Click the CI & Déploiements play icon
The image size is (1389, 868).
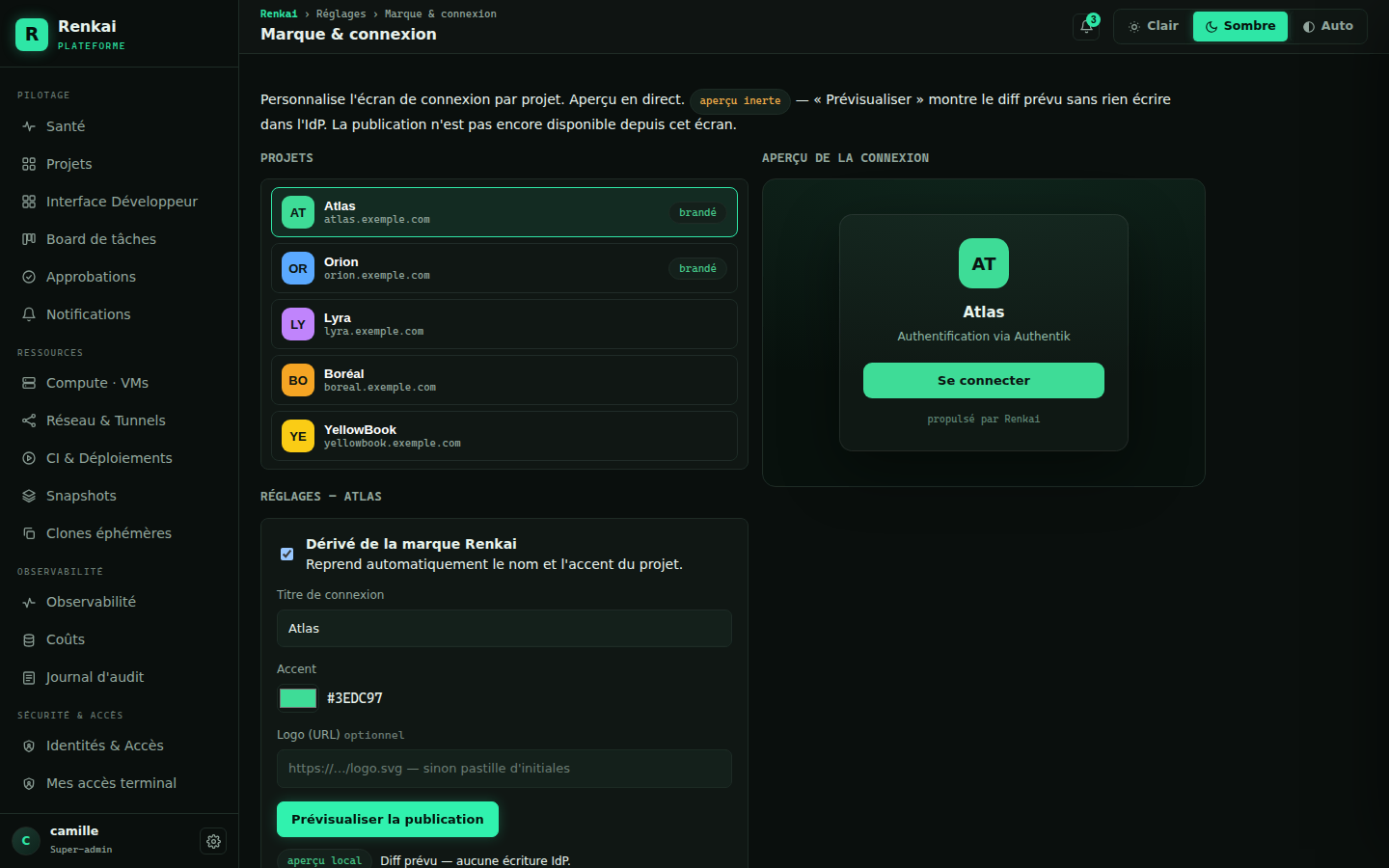point(29,458)
